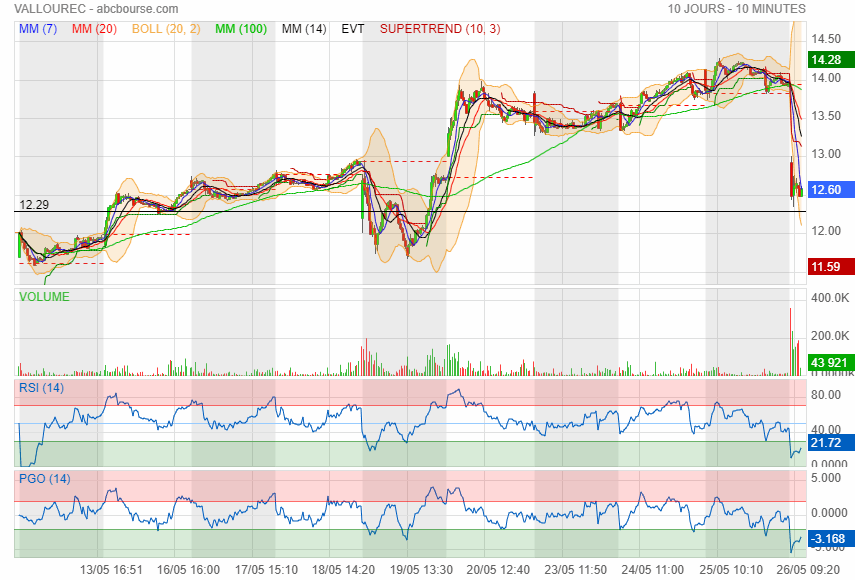Click the green 14.28 price tag
This screenshot has height=580, width=855.
(x=826, y=60)
